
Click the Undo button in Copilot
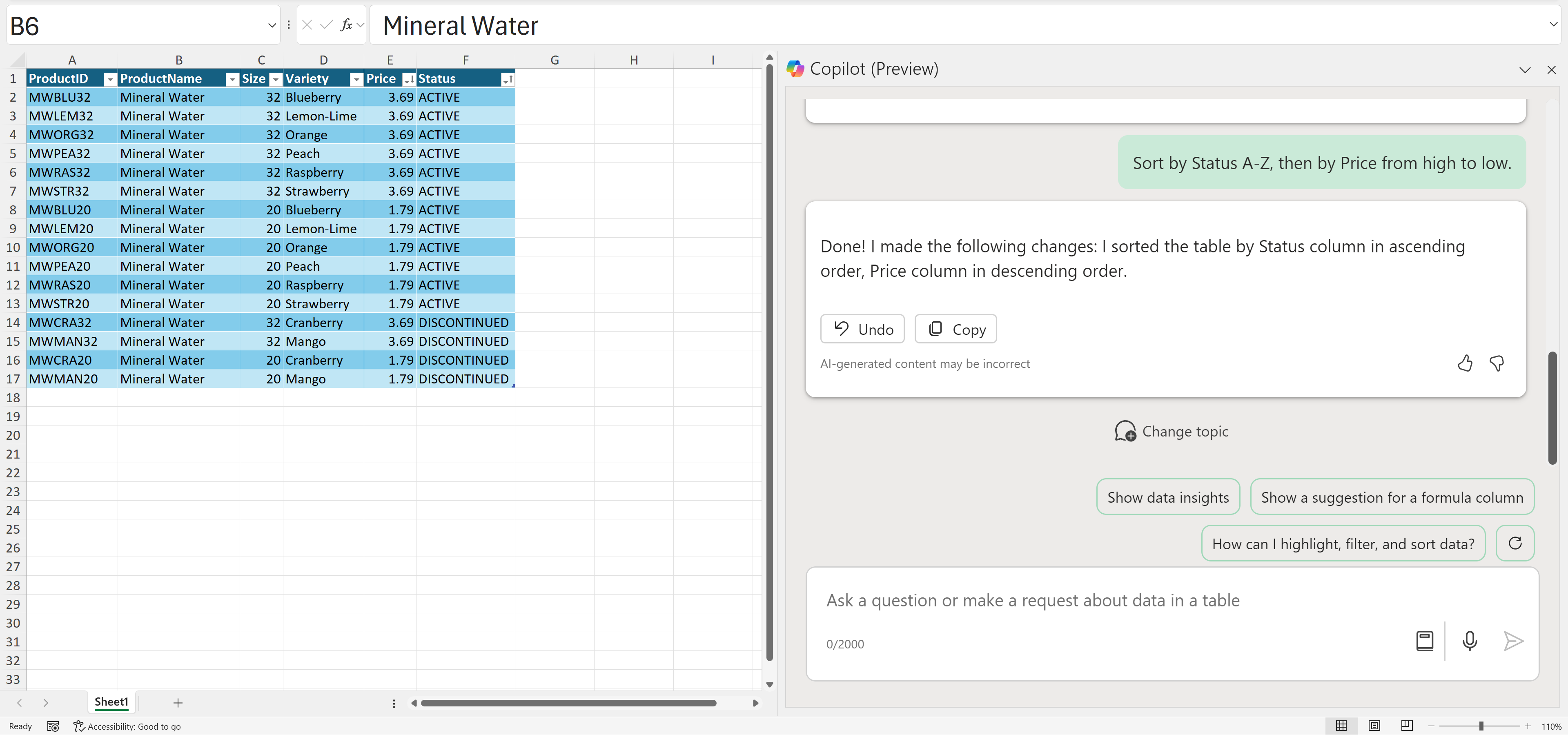click(x=862, y=329)
